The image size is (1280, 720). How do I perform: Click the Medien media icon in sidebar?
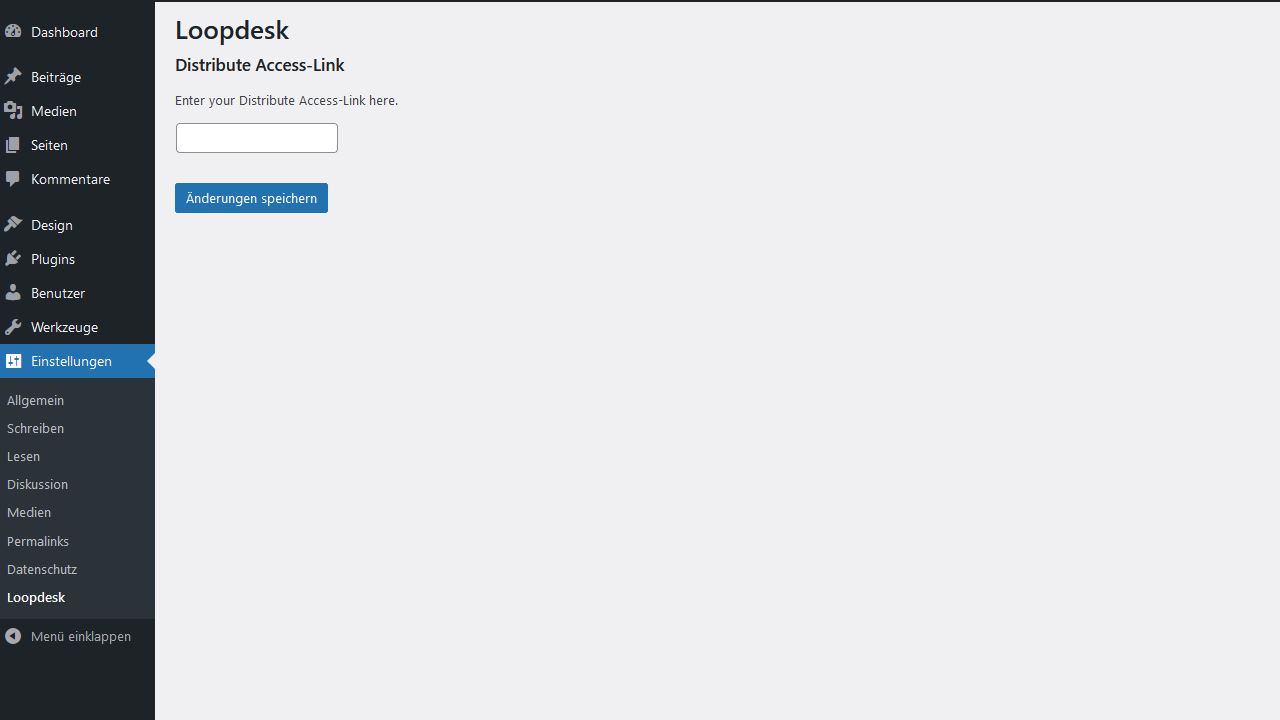13,111
